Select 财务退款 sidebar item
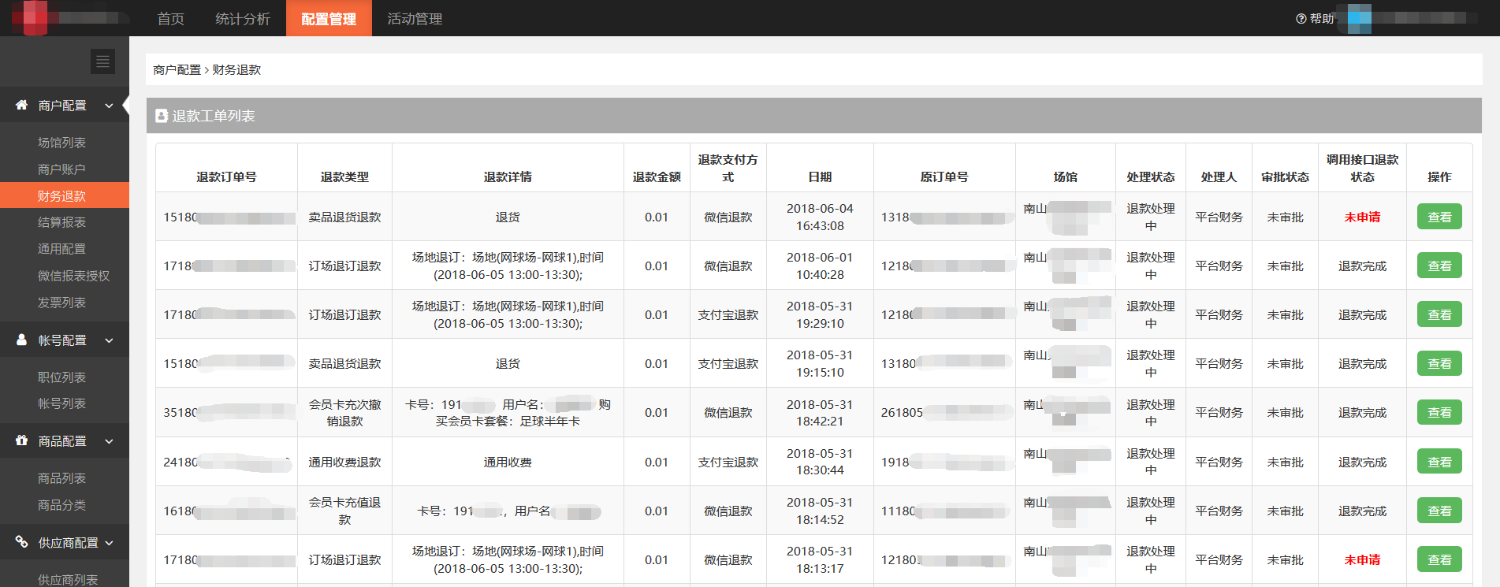This screenshot has height=587, width=1500. click(x=62, y=196)
